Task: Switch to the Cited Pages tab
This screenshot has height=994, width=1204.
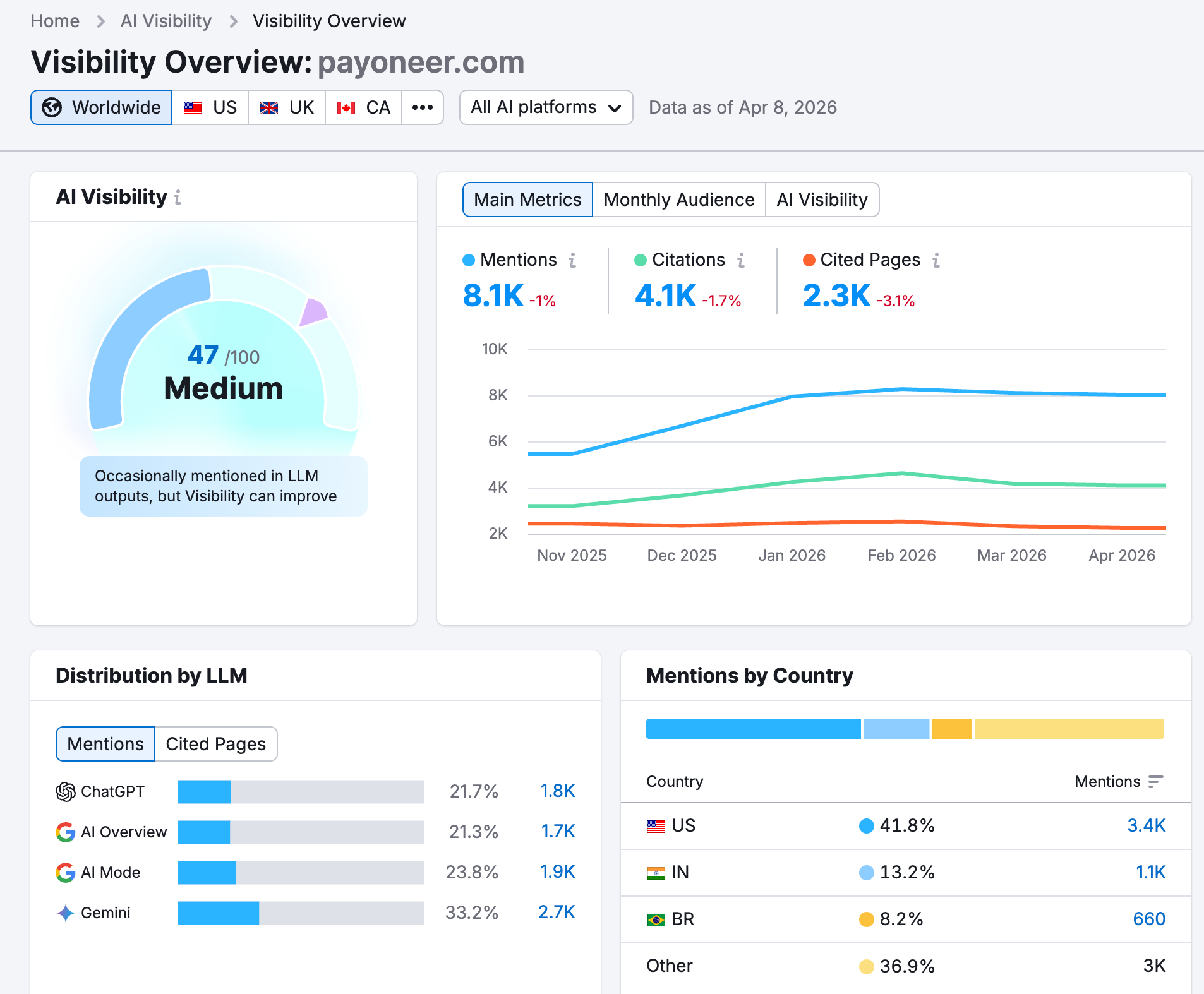Action: [x=215, y=743]
